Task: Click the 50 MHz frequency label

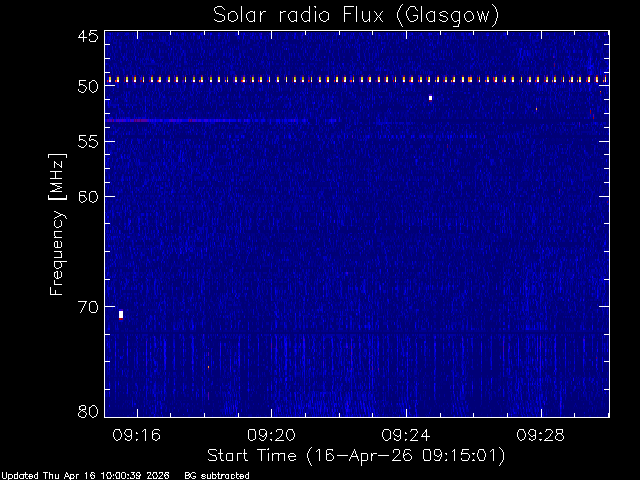Action: [88, 87]
